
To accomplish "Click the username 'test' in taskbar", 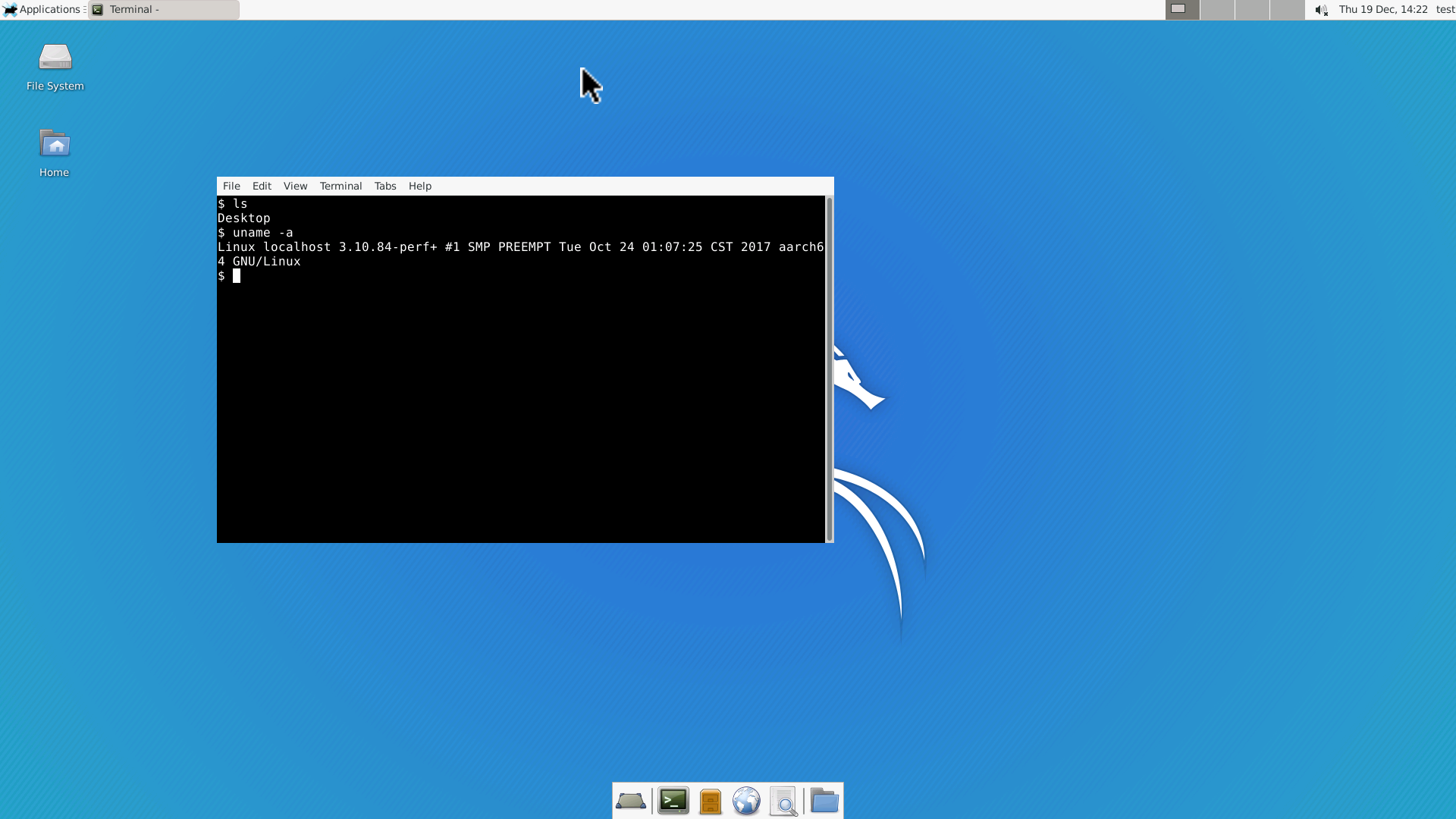I will click(x=1445, y=9).
